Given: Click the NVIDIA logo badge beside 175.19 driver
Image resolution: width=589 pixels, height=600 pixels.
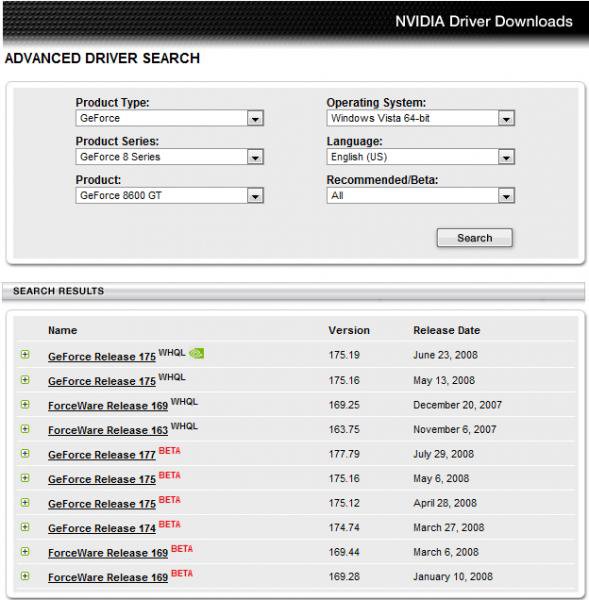Looking at the screenshot, I should click(x=197, y=353).
